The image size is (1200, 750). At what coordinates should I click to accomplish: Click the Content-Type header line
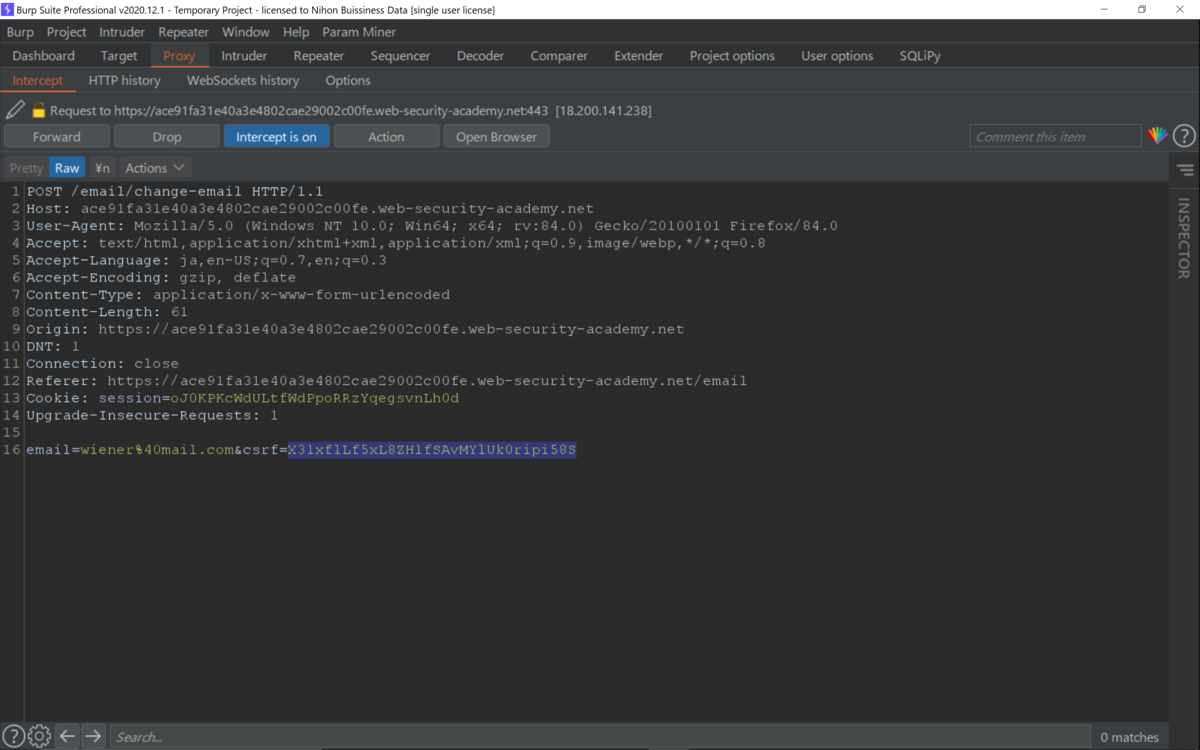click(x=238, y=295)
